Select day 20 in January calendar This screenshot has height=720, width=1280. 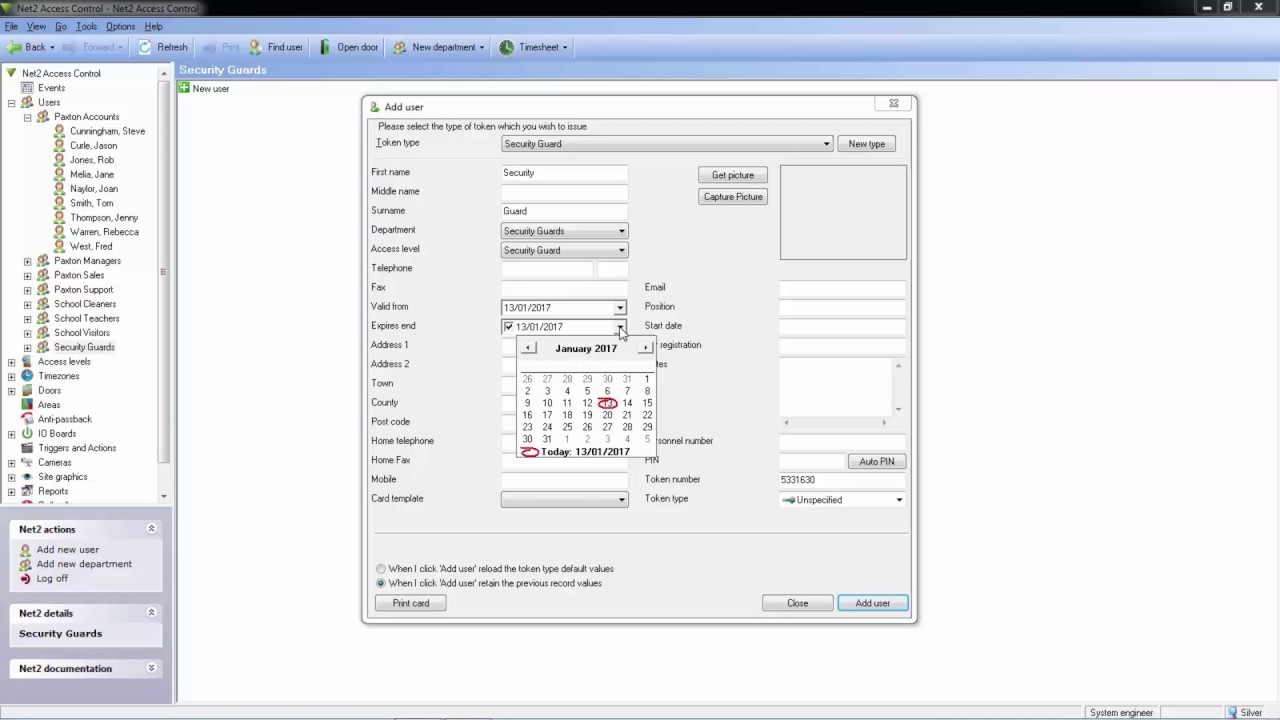pos(607,415)
